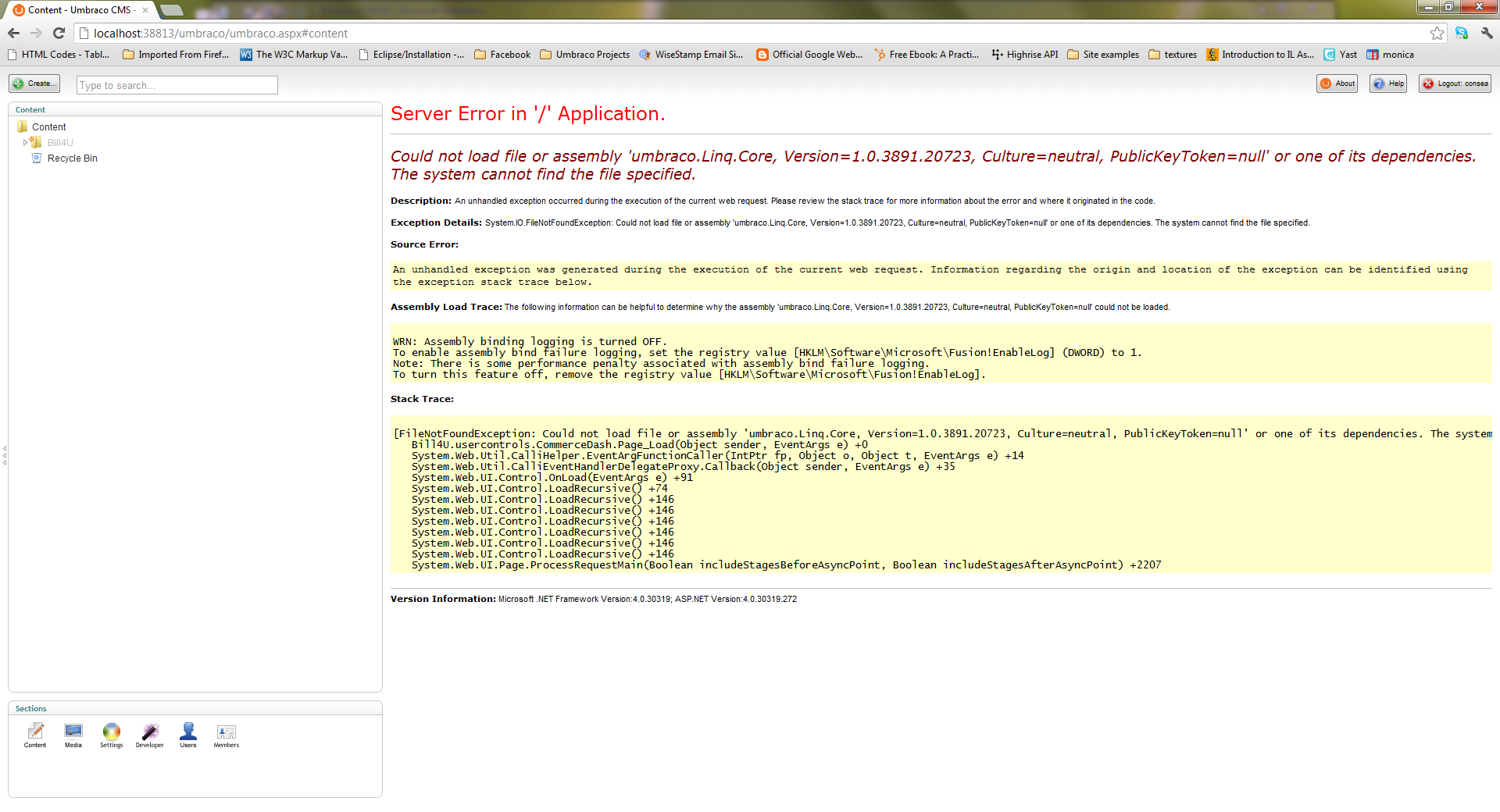Click the About button
This screenshot has height=812, width=1500.
point(1337,84)
